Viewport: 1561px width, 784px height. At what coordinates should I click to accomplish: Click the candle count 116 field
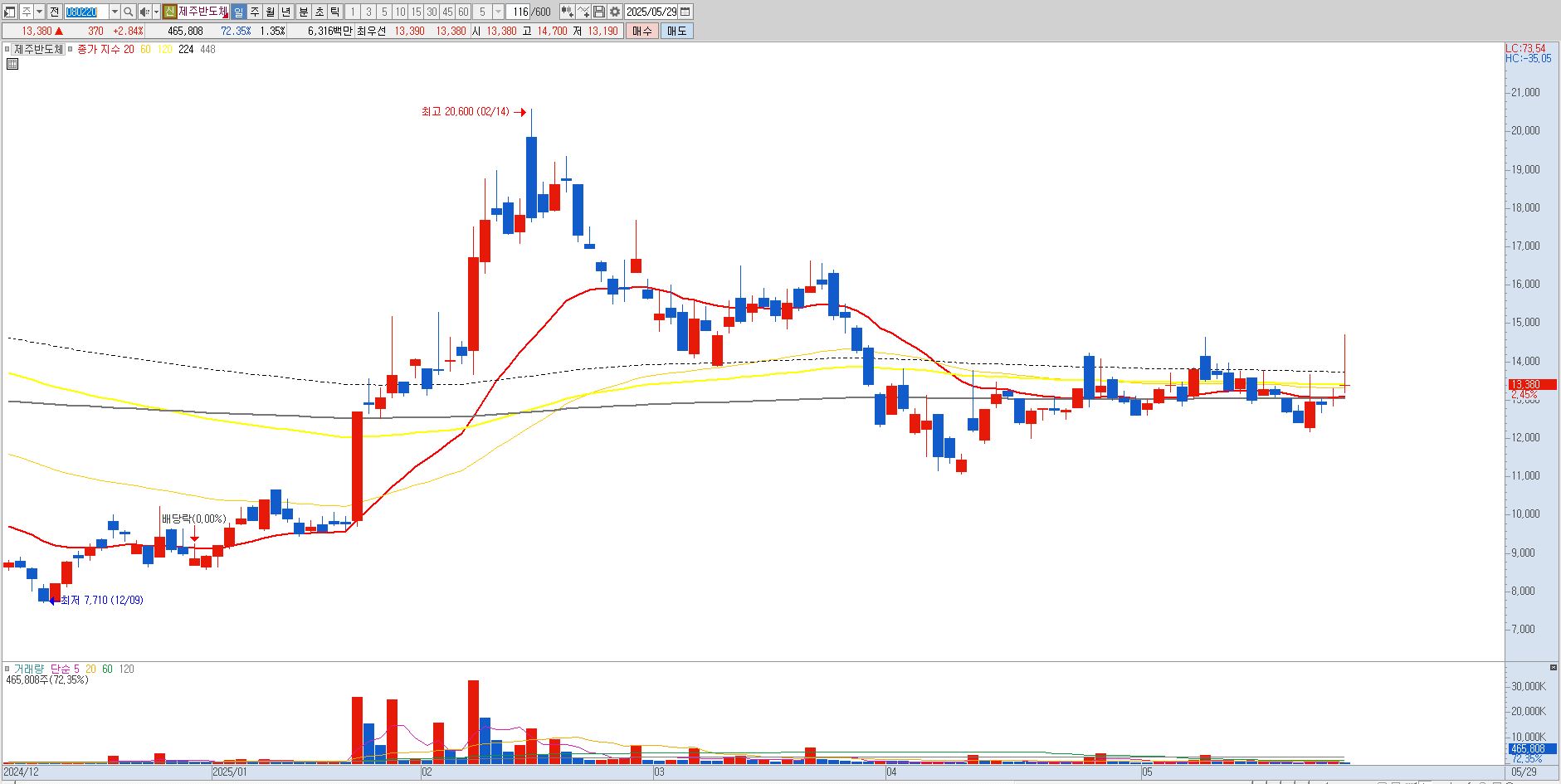[x=518, y=12]
